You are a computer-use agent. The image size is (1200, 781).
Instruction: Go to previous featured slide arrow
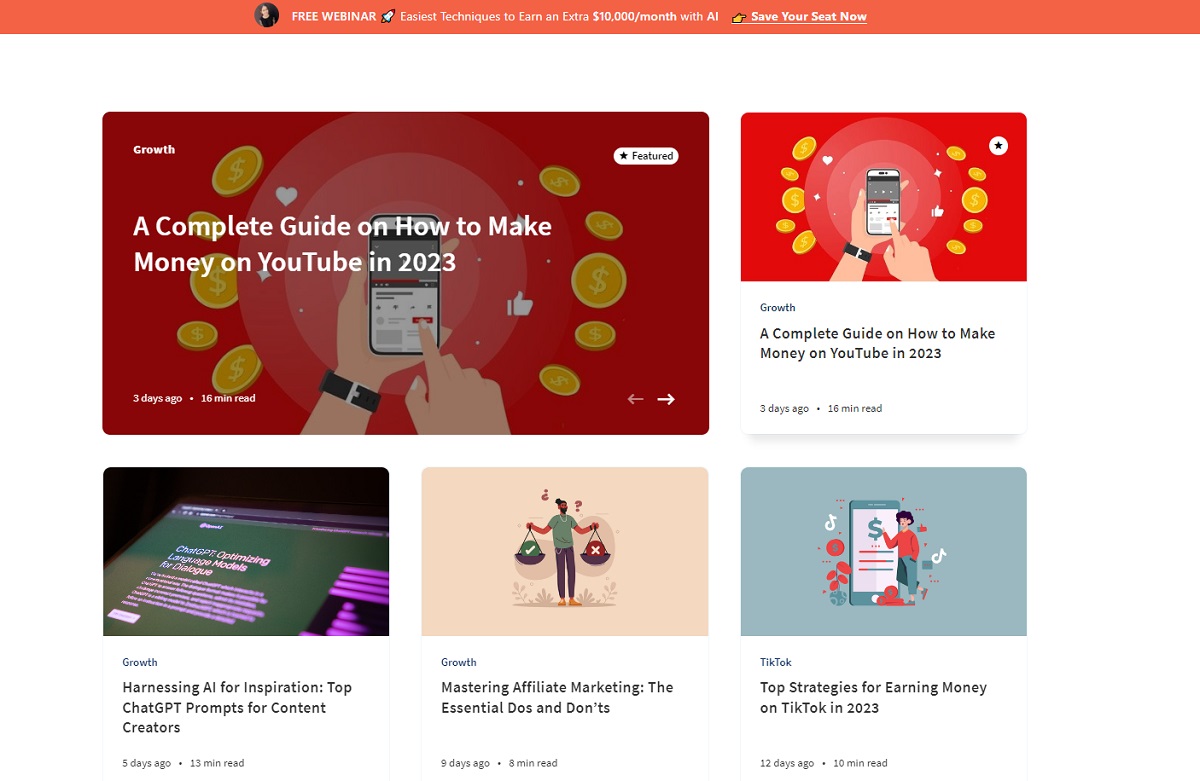click(635, 399)
